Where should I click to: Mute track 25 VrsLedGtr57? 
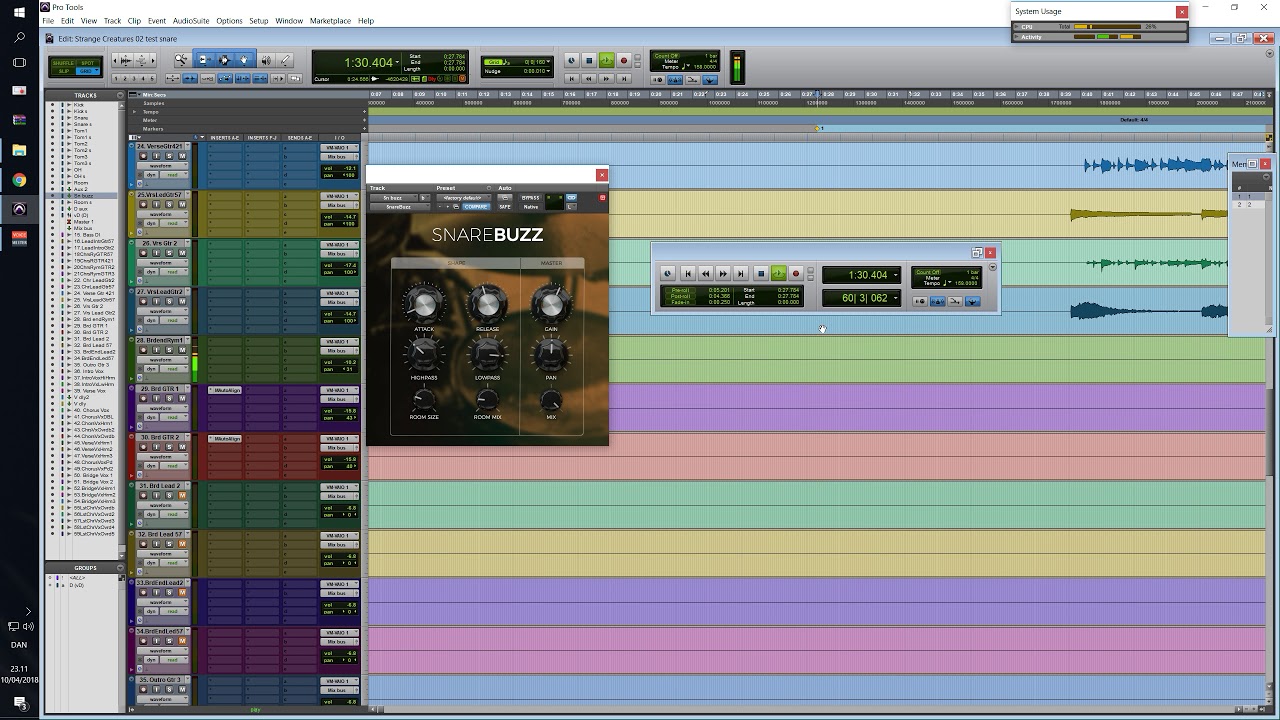point(182,204)
